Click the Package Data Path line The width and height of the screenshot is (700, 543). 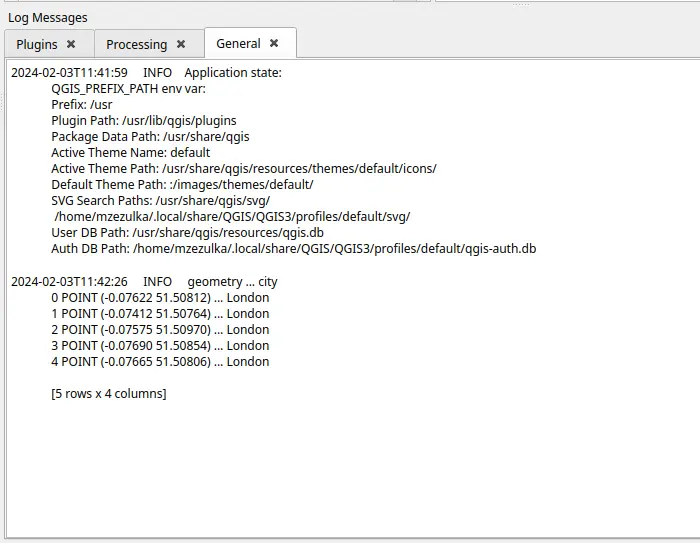click(150, 137)
